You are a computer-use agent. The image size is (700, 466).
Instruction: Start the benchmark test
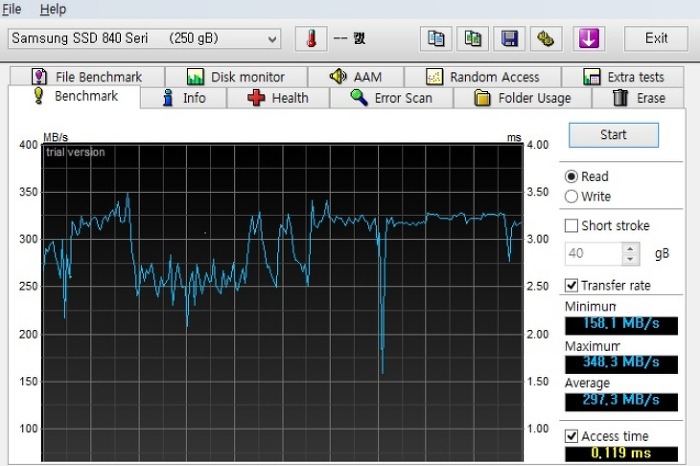click(x=613, y=135)
